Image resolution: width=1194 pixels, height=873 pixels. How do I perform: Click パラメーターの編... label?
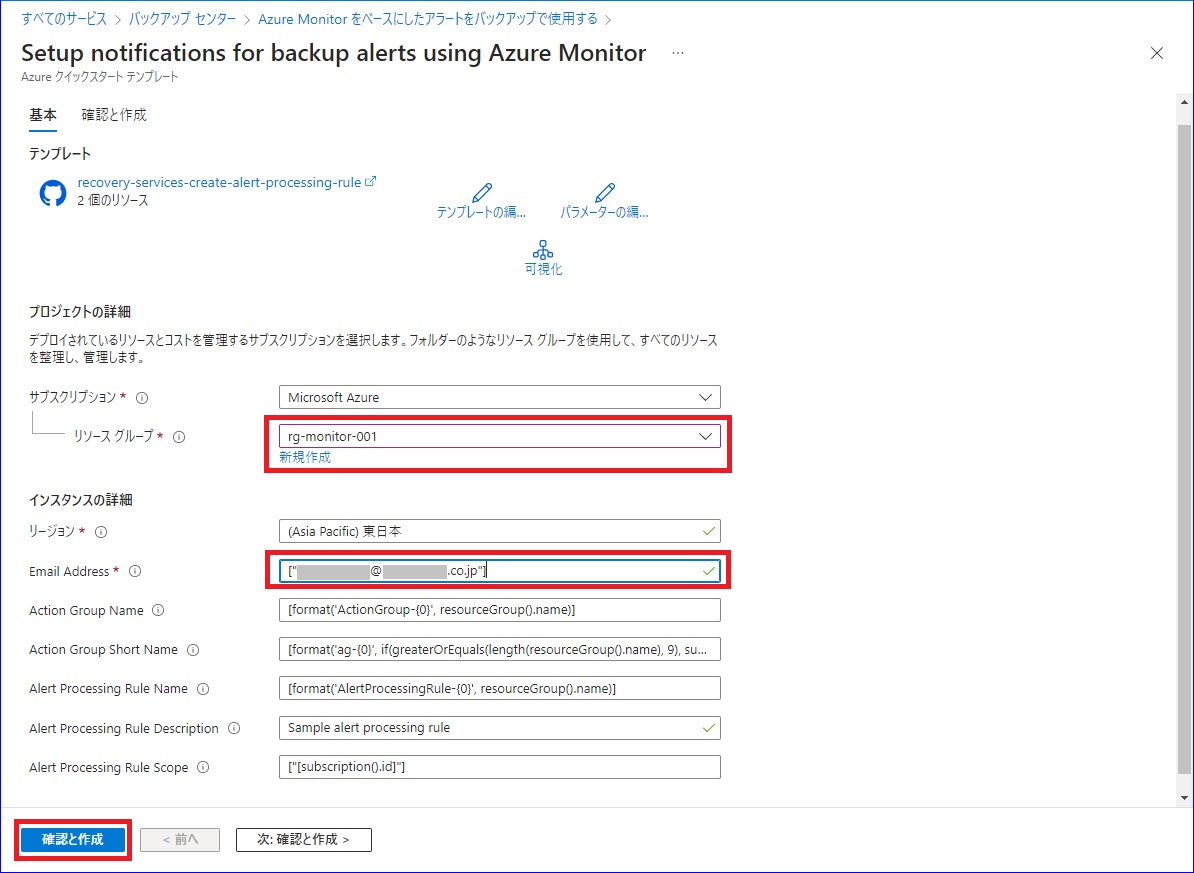605,213
